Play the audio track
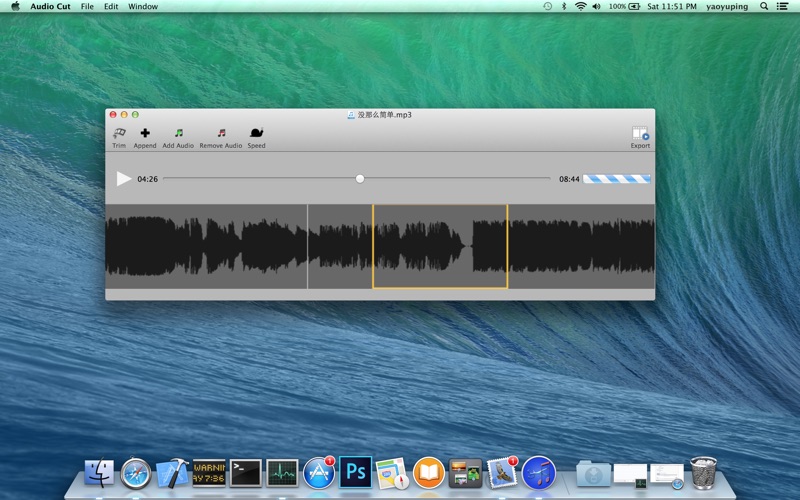The height and width of the screenshot is (500, 800). (123, 179)
